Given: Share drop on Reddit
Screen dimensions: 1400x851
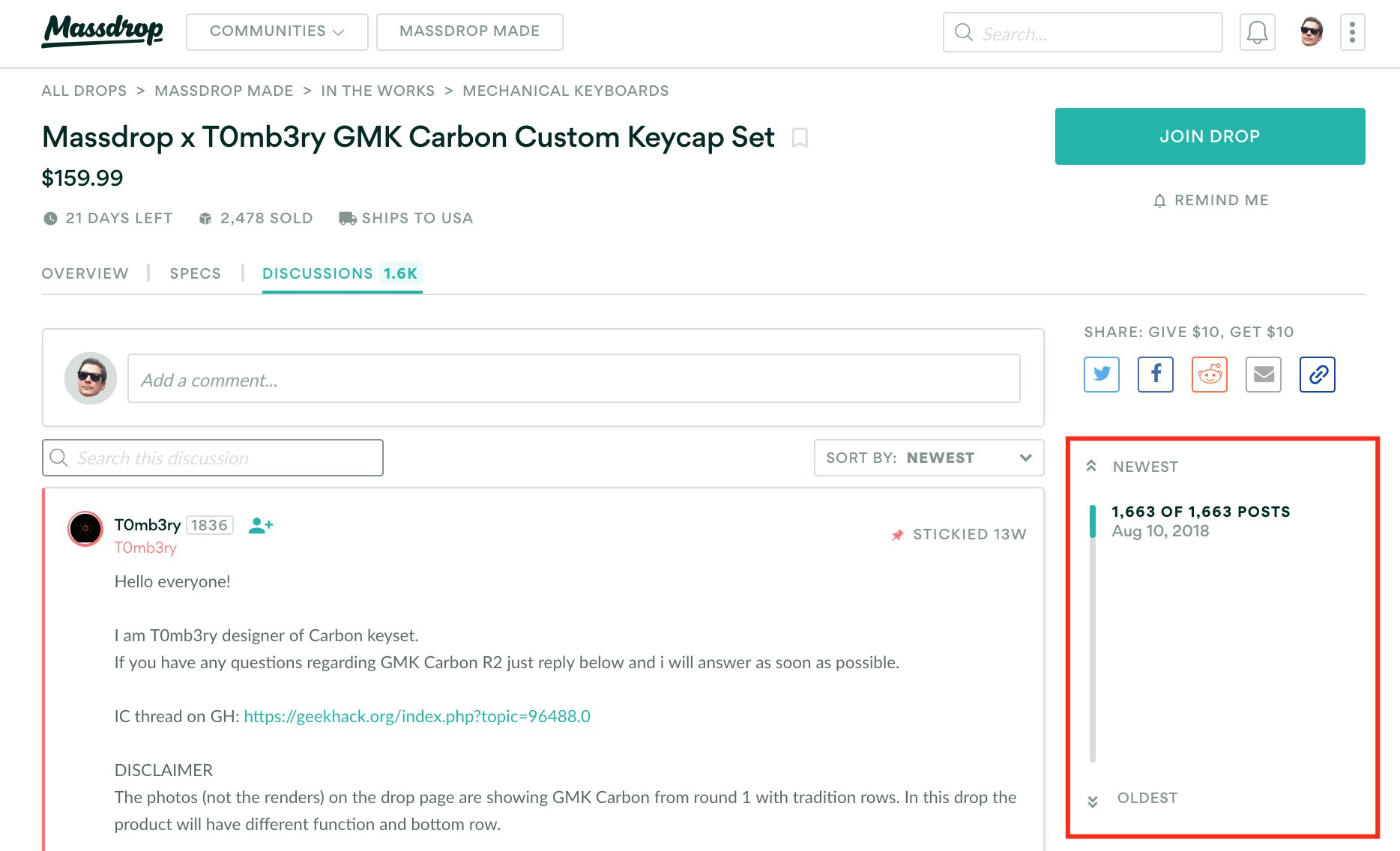Looking at the screenshot, I should (1209, 375).
